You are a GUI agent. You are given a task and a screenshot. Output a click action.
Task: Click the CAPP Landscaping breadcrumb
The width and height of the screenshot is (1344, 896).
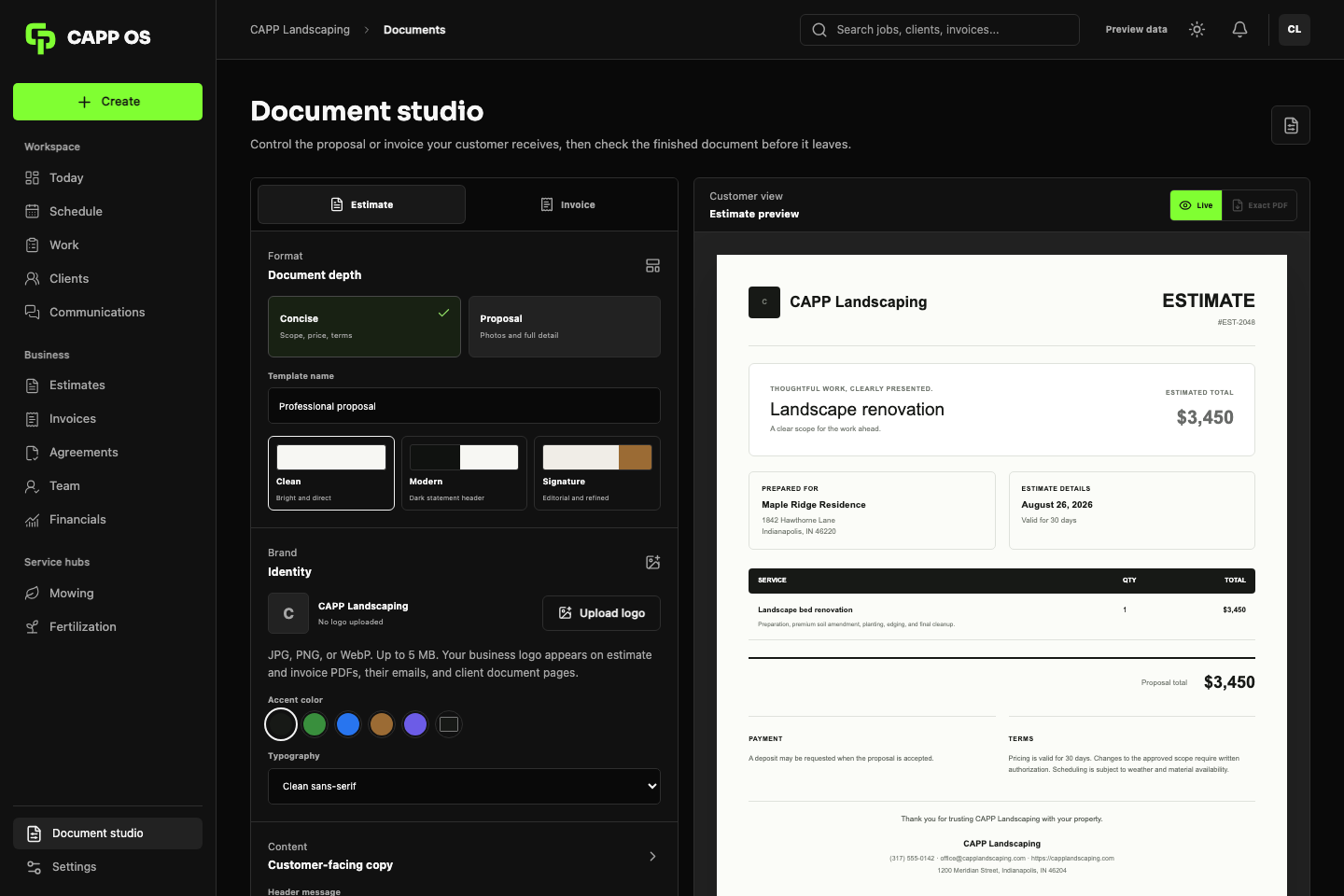(300, 30)
